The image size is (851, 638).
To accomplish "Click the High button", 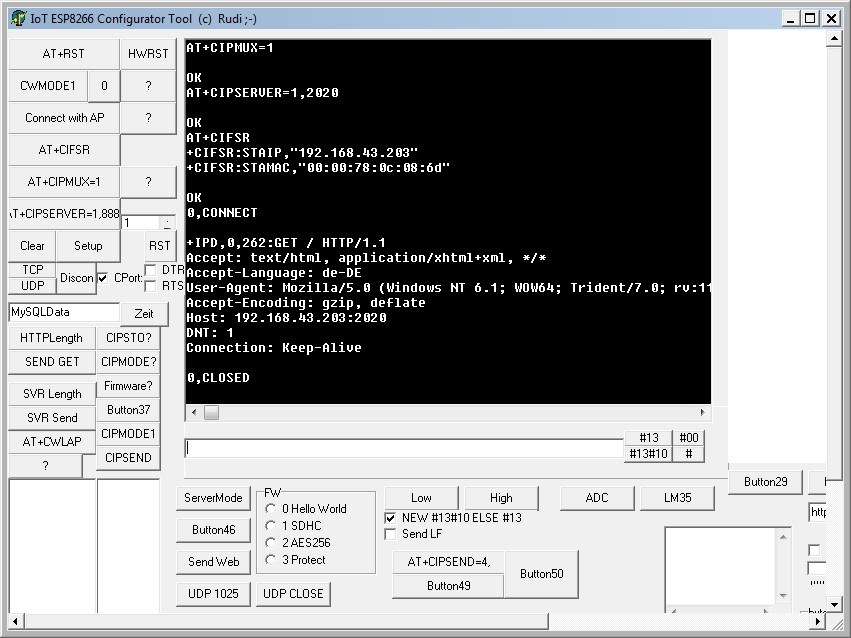I will coord(501,498).
